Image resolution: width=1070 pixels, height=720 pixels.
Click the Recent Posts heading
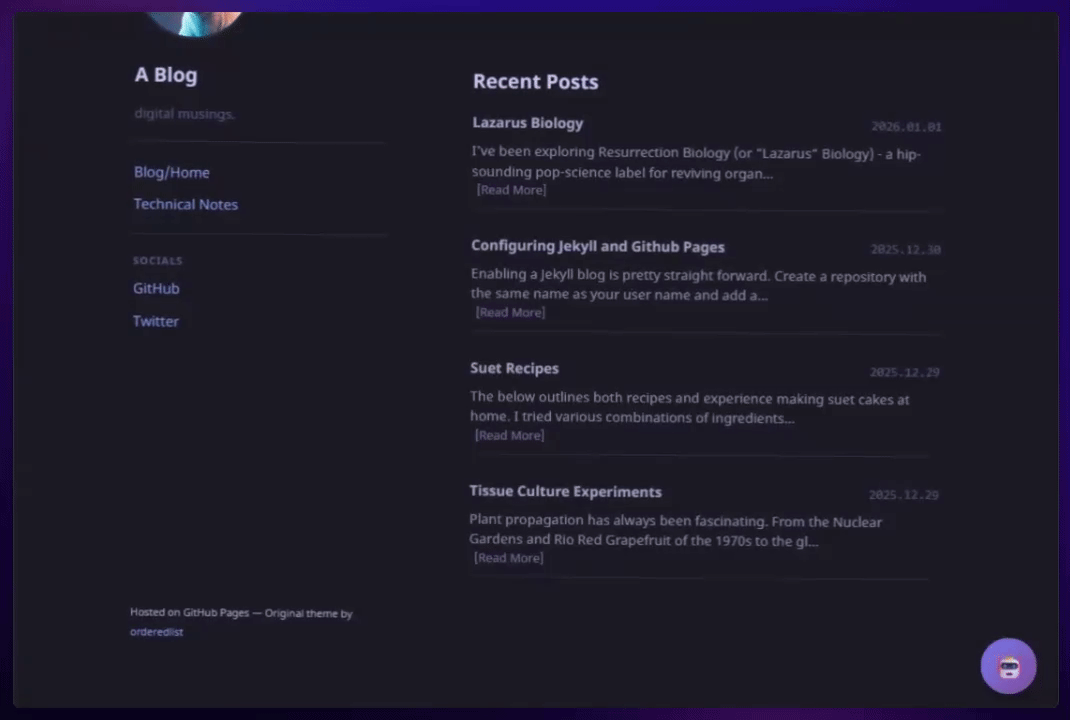535,82
